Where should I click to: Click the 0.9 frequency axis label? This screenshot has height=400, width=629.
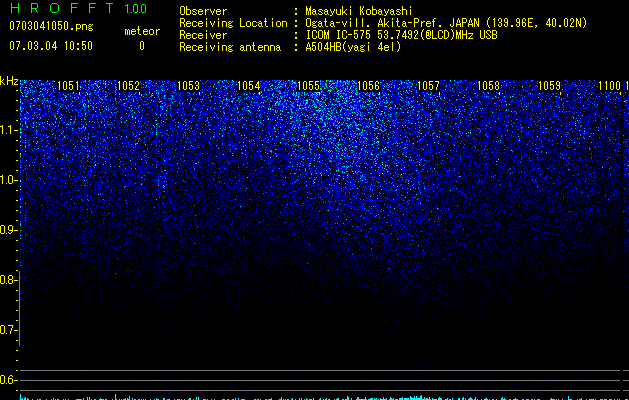click(x=8, y=230)
